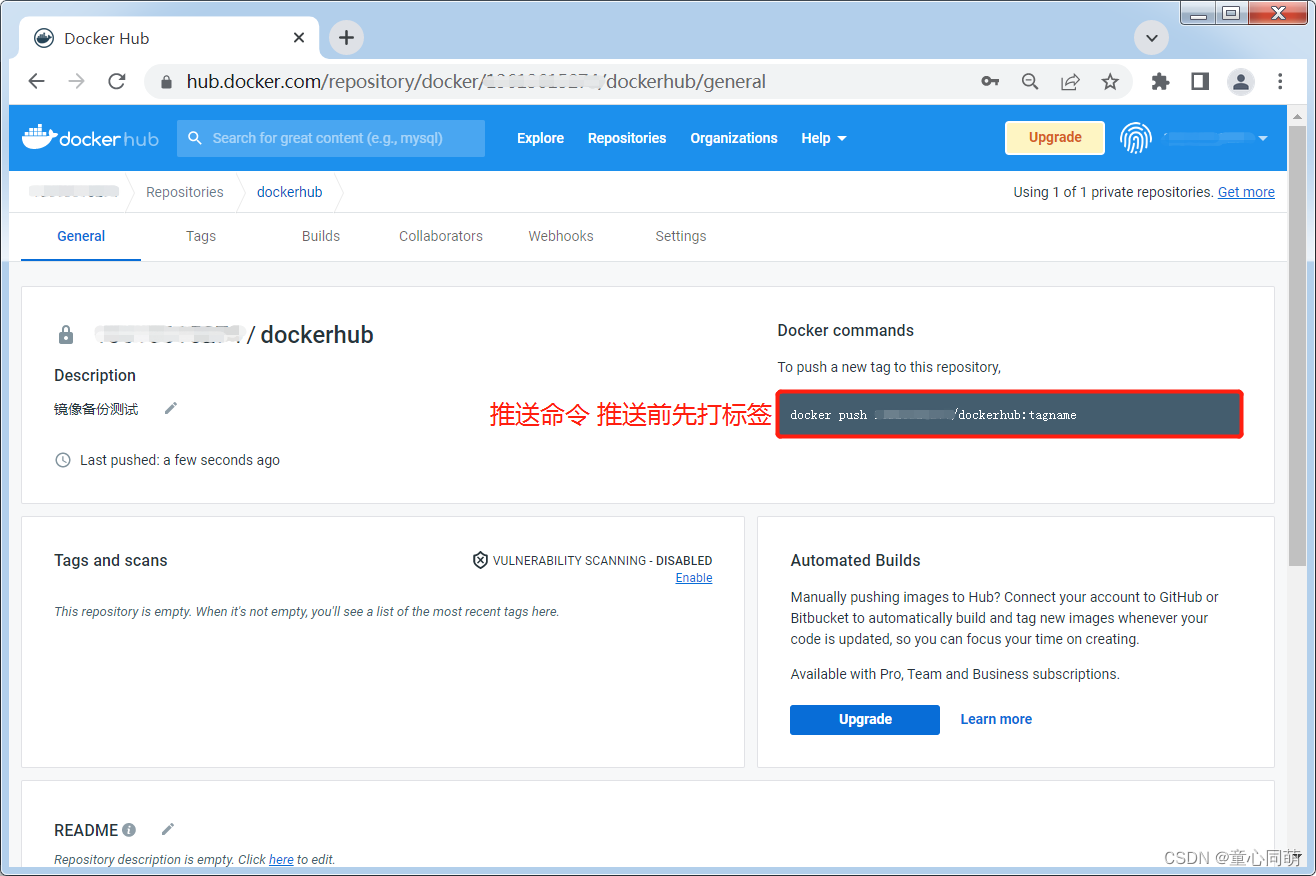Expand the account dropdown beside the username
1316x876 pixels.
(1263, 138)
